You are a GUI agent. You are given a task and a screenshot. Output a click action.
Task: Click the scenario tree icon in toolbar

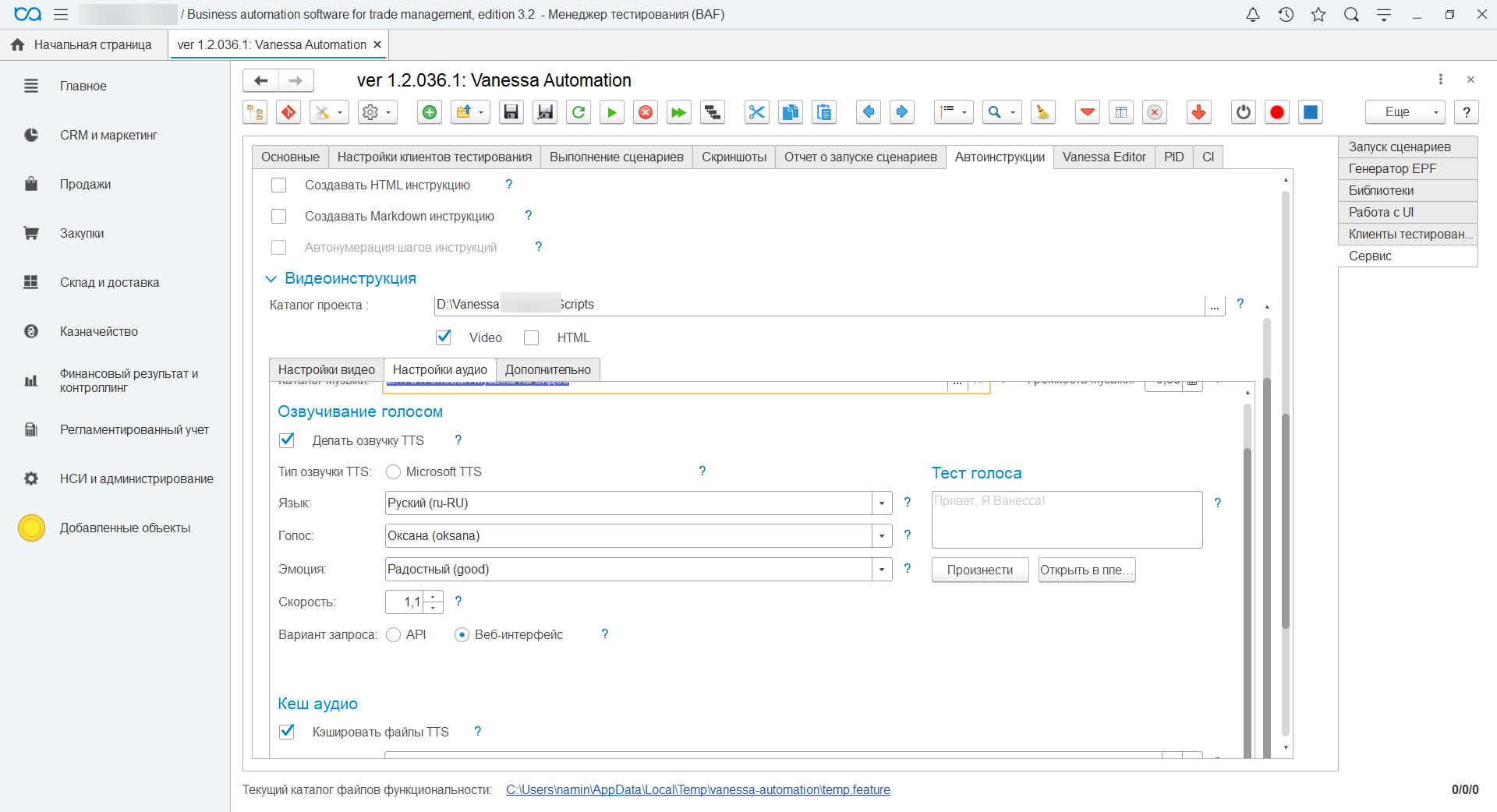(255, 112)
